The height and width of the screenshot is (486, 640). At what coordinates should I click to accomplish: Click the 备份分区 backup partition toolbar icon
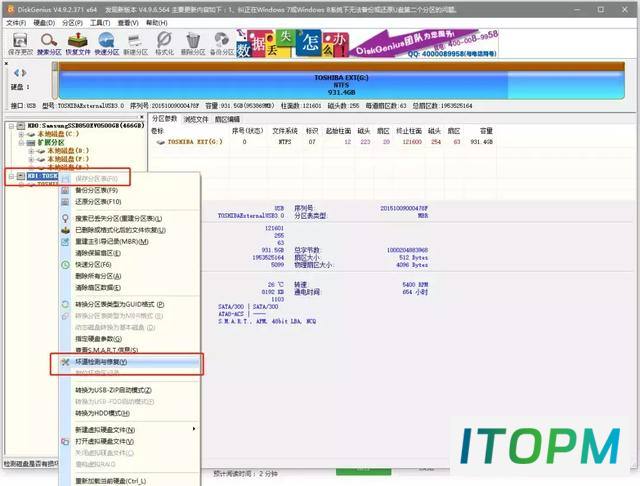click(221, 40)
